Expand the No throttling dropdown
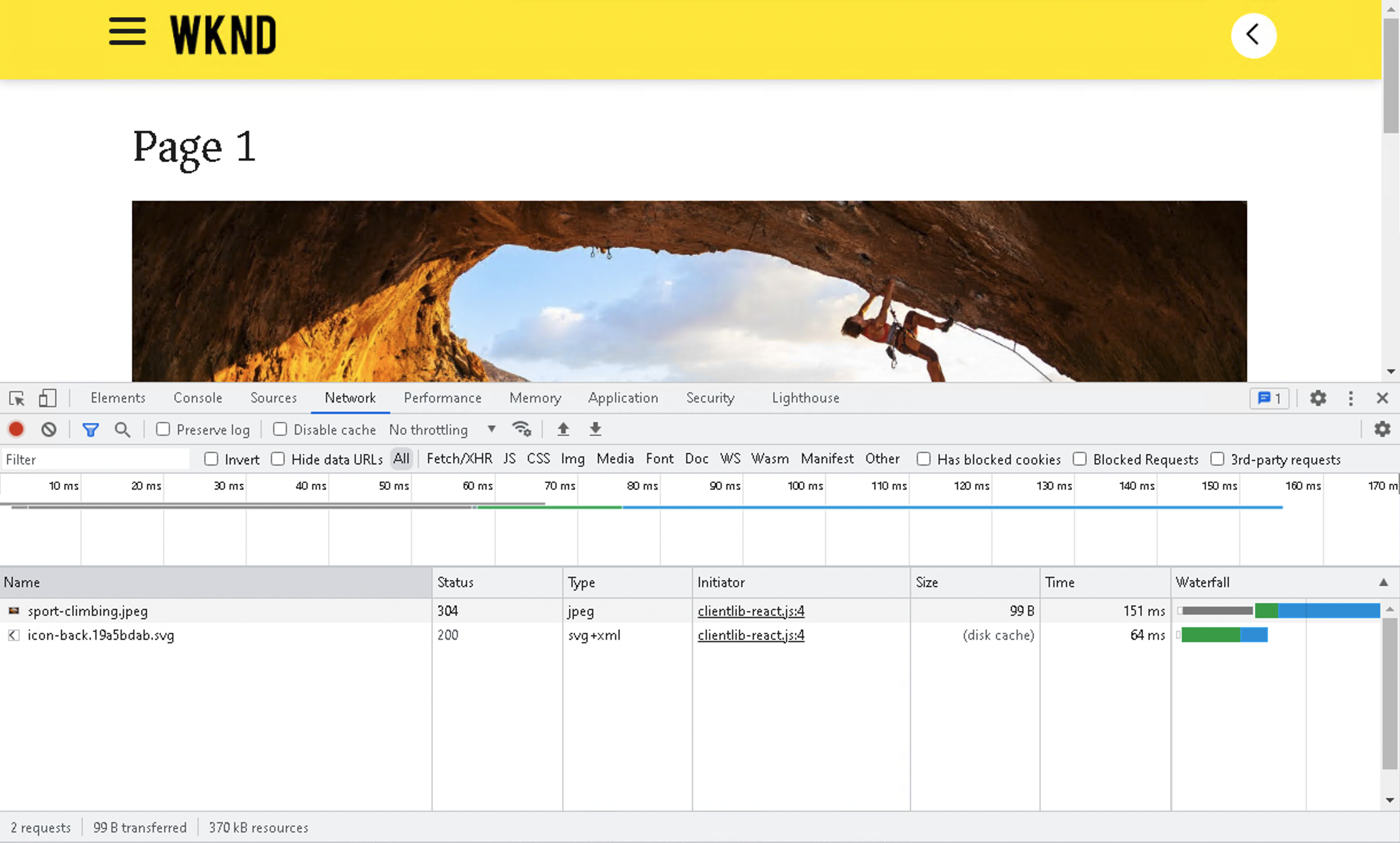 442,429
